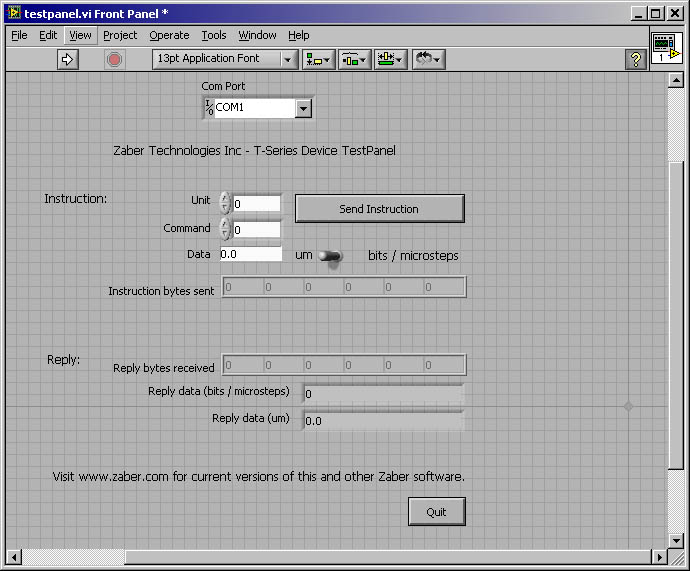Open the Project menu
This screenshot has height=571, width=690.
click(x=120, y=35)
